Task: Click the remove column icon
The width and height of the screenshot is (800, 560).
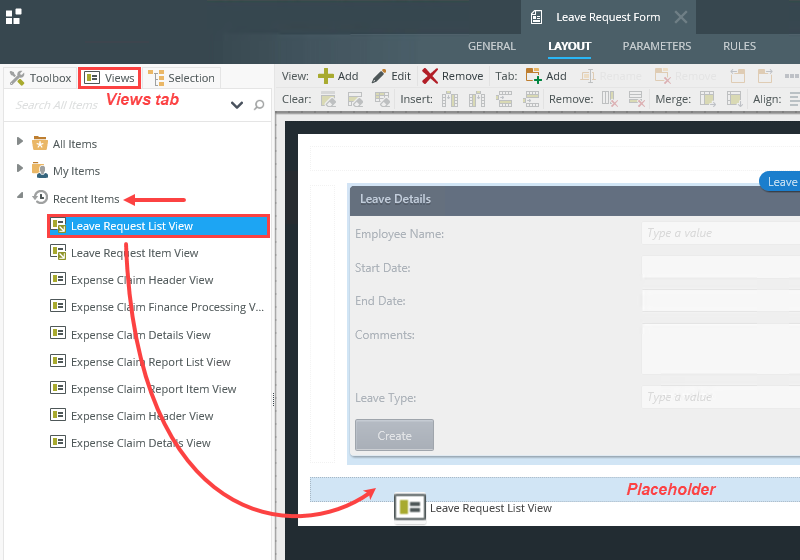Action: point(610,99)
